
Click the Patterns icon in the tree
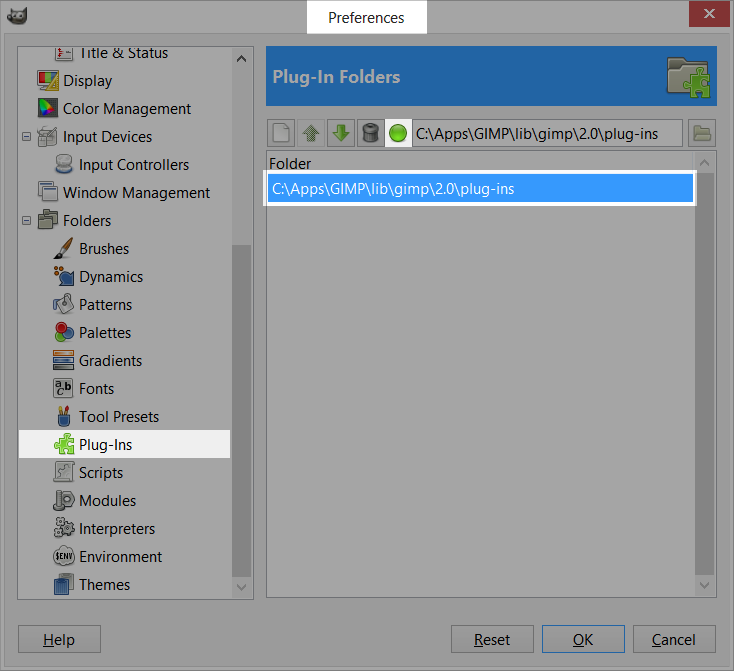pos(63,304)
